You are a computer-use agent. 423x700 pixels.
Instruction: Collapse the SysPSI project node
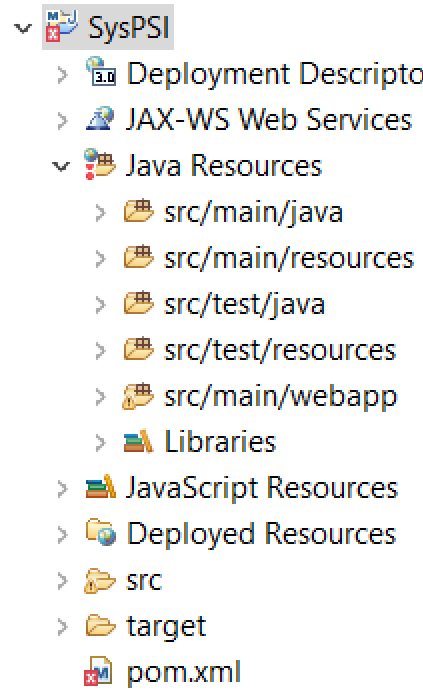23,29
